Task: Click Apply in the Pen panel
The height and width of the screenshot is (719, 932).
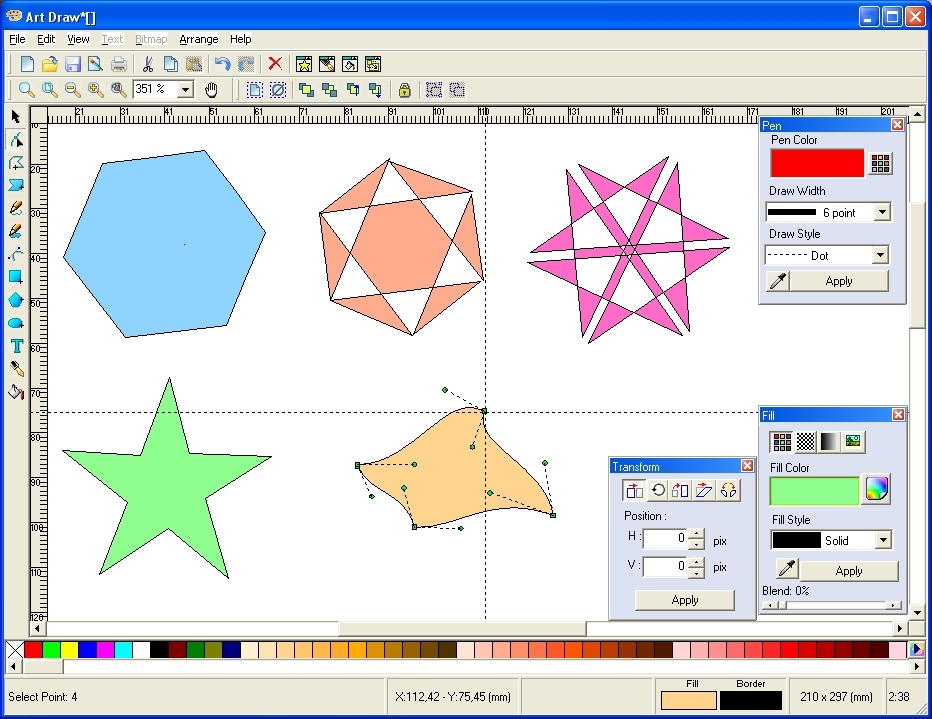Action: 838,281
